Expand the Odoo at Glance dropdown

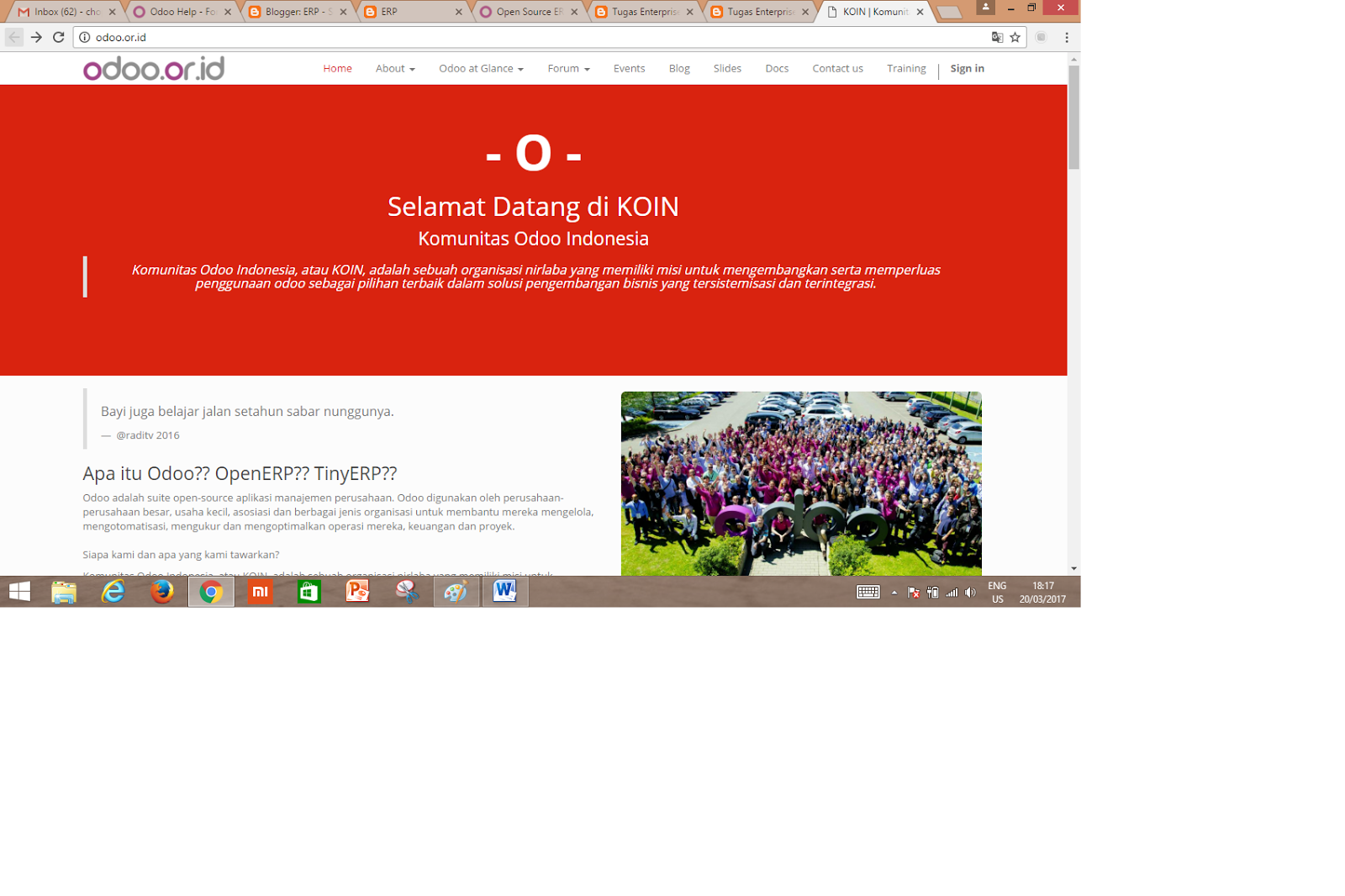(481, 69)
